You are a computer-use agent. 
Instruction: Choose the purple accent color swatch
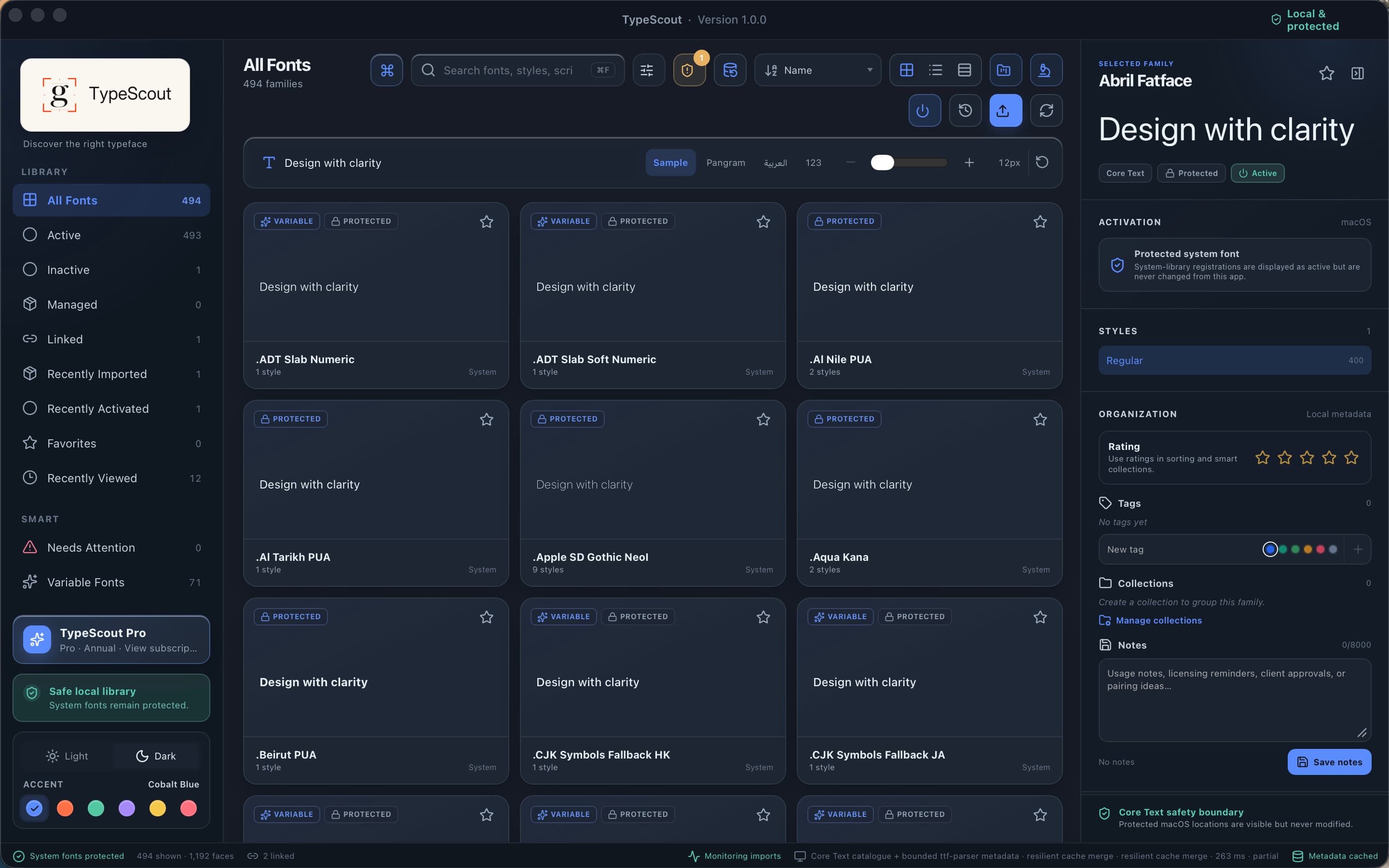[127, 808]
